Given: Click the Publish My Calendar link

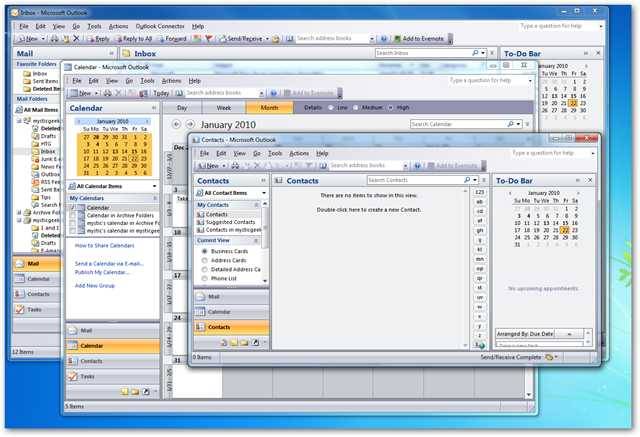Looking at the screenshot, I should pyautogui.click(x=102, y=272).
